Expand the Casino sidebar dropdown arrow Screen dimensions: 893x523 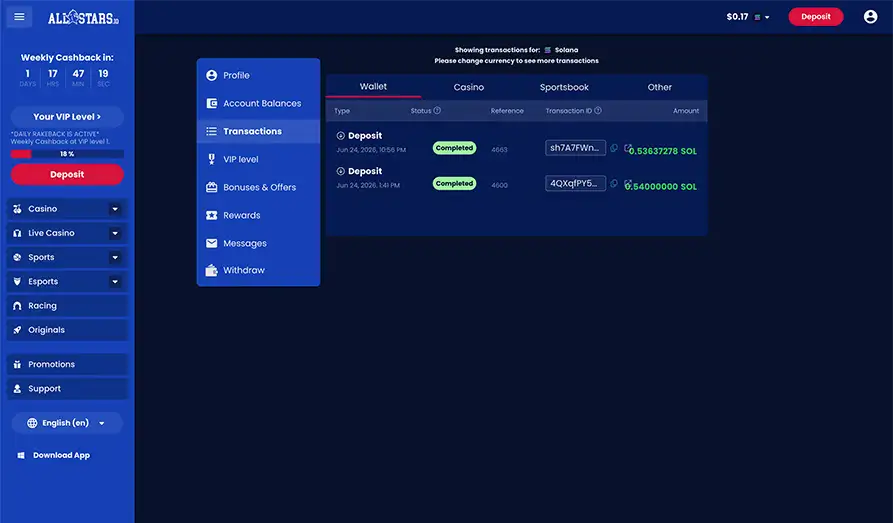tap(115, 209)
